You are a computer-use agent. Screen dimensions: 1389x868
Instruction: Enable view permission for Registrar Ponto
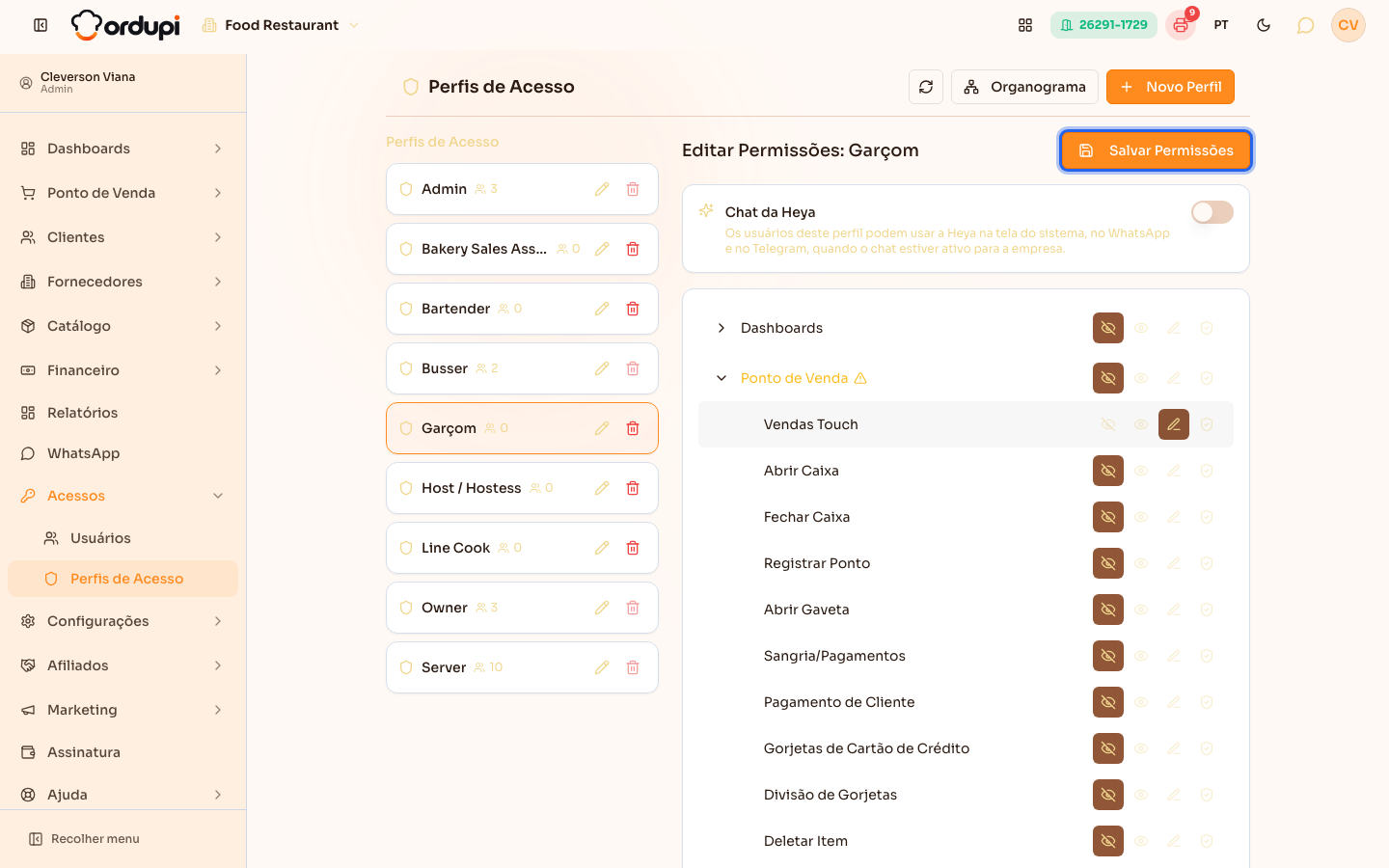(x=1141, y=563)
